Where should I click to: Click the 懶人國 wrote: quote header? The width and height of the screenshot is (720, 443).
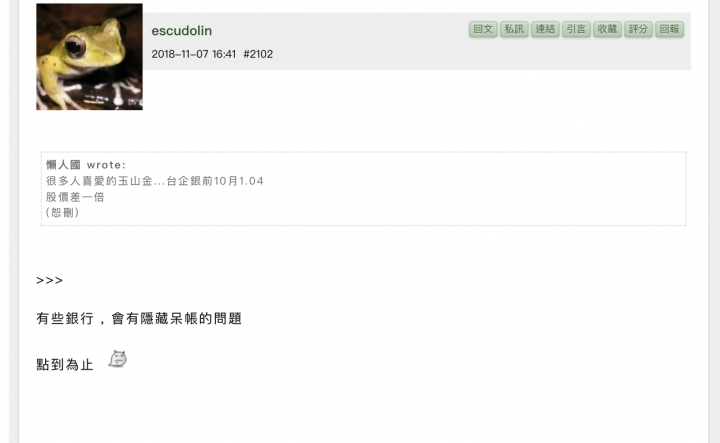pyautogui.click(x=85, y=165)
